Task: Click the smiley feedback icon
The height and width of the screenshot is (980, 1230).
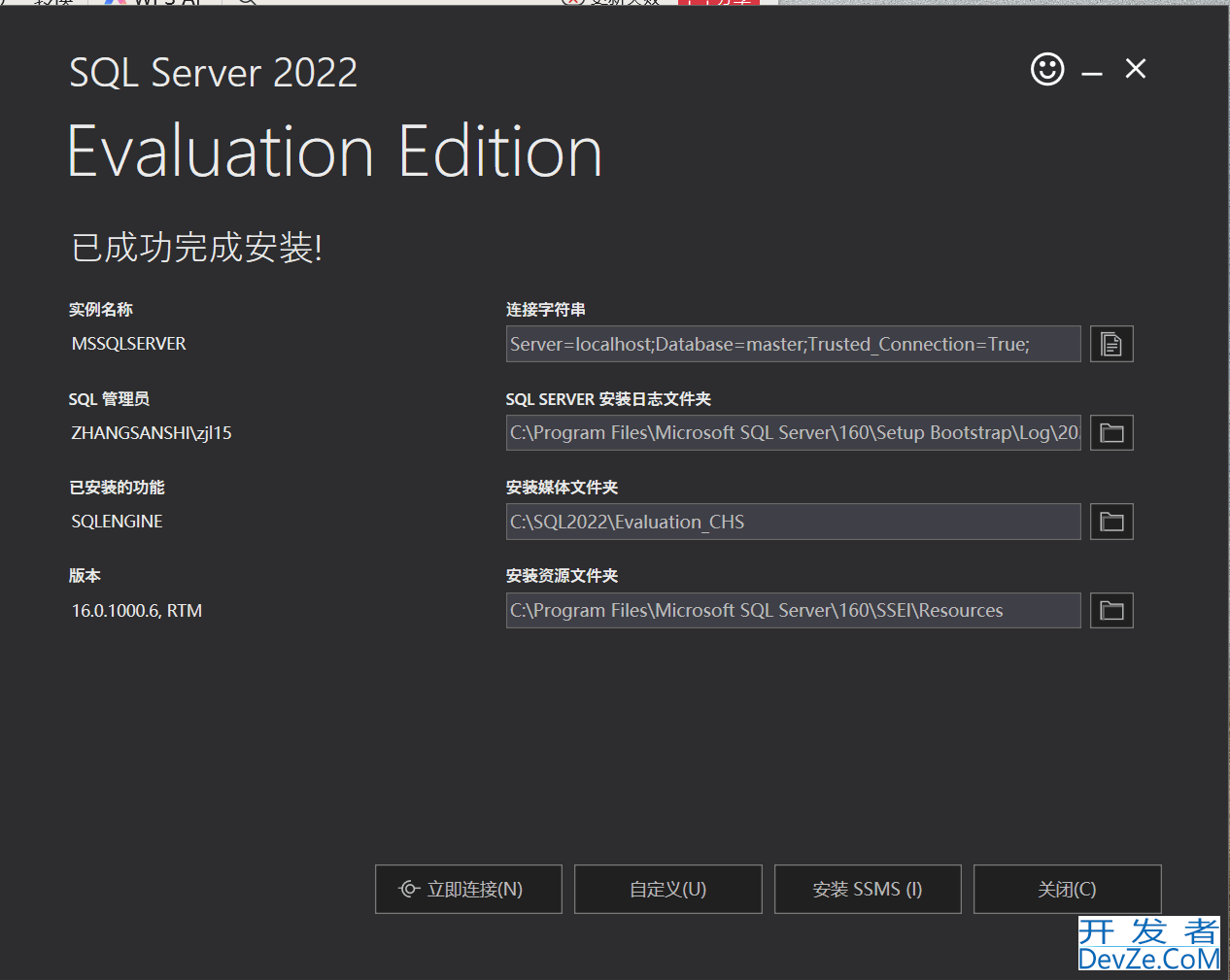Action: click(x=1047, y=69)
